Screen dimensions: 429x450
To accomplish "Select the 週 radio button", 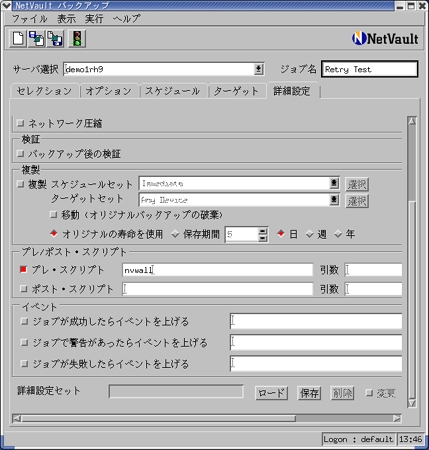I will coord(310,234).
